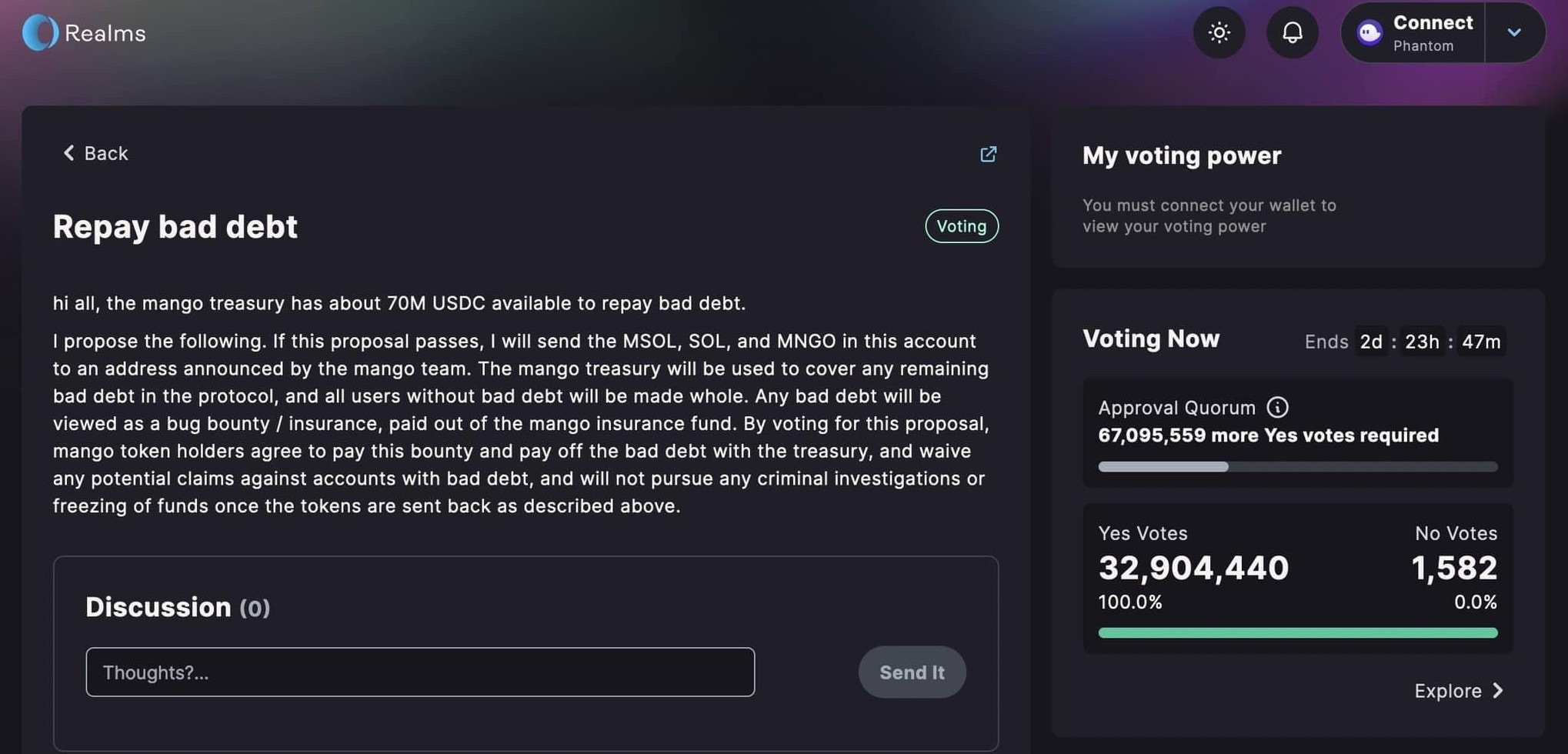The width and height of the screenshot is (1568, 754).
Task: Click the voting countdown timer
Action: tap(1430, 341)
